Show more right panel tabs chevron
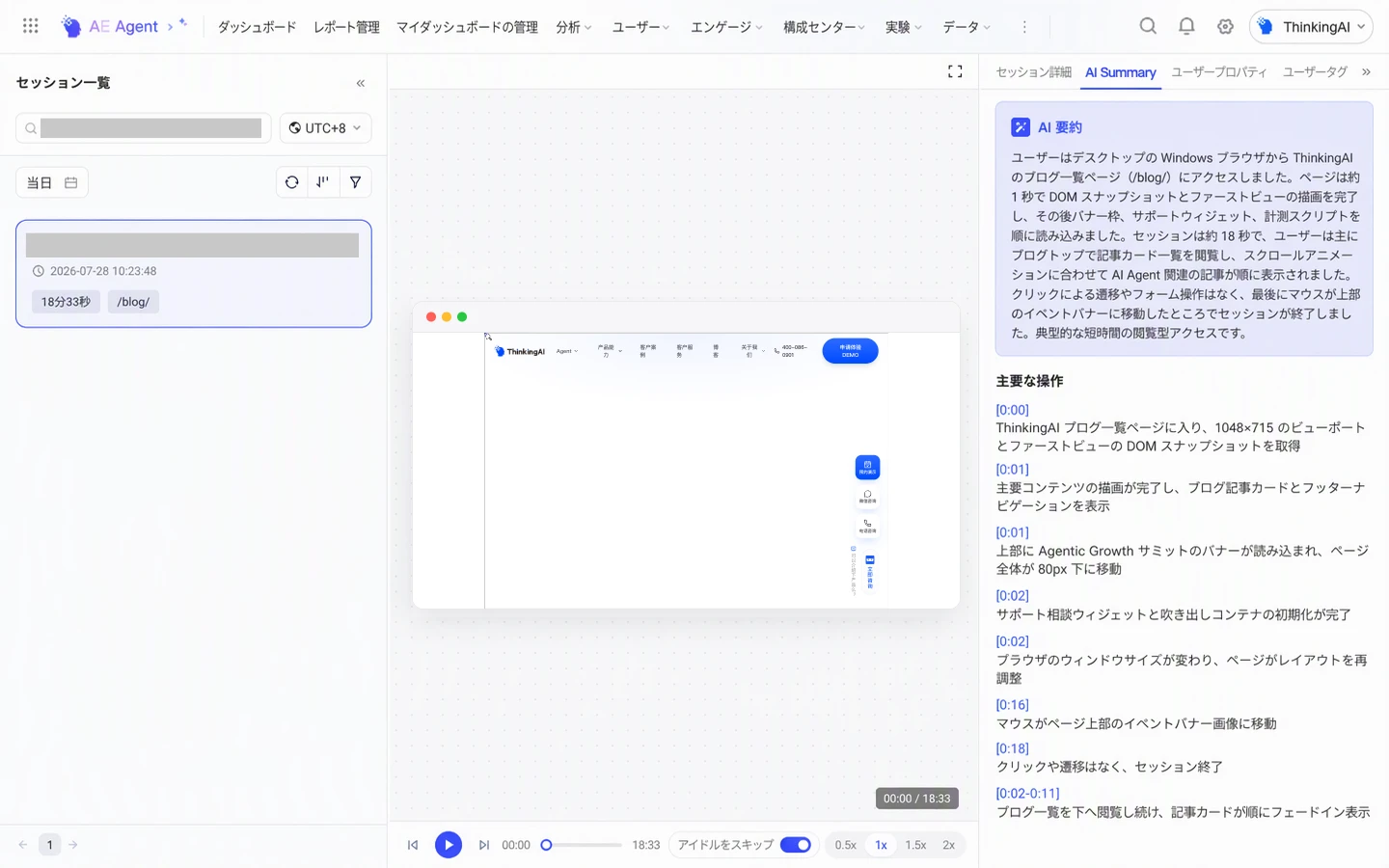Viewport: 1389px width, 868px height. point(1366,72)
